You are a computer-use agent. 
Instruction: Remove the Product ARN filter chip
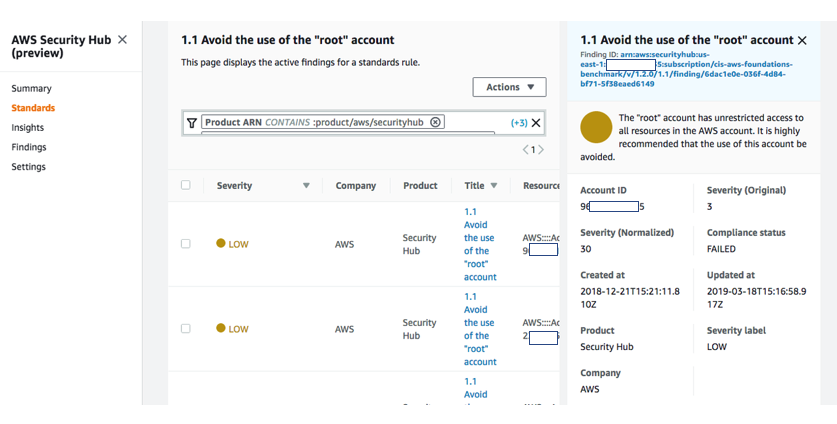click(x=436, y=122)
